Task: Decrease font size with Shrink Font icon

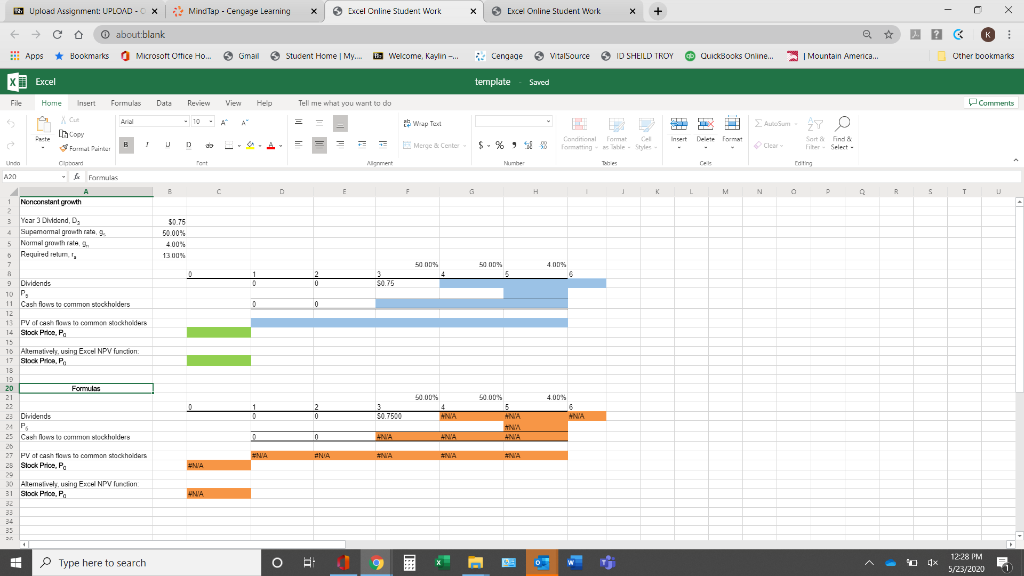Action: click(x=245, y=122)
